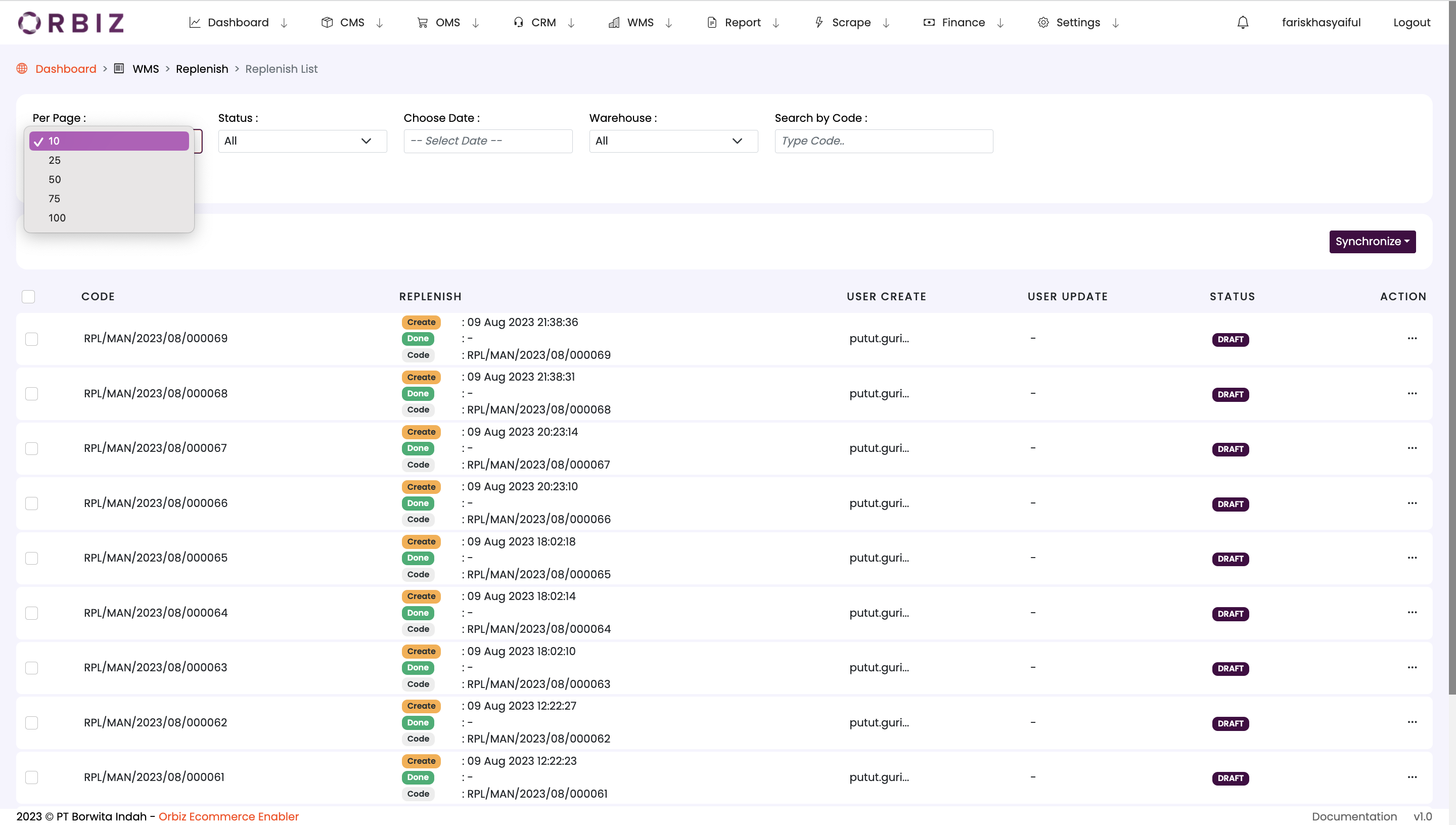
Task: Click the CMS box icon
Action: point(327,23)
